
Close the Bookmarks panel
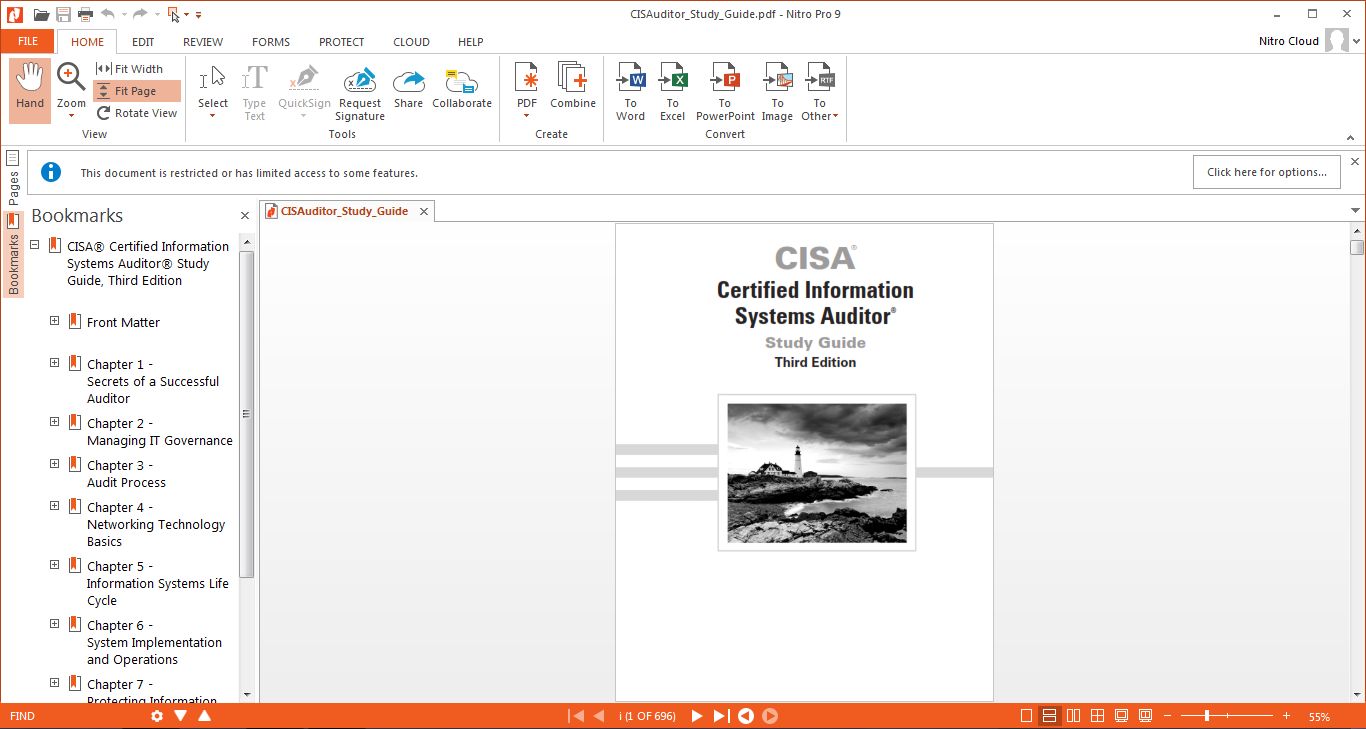coord(245,216)
